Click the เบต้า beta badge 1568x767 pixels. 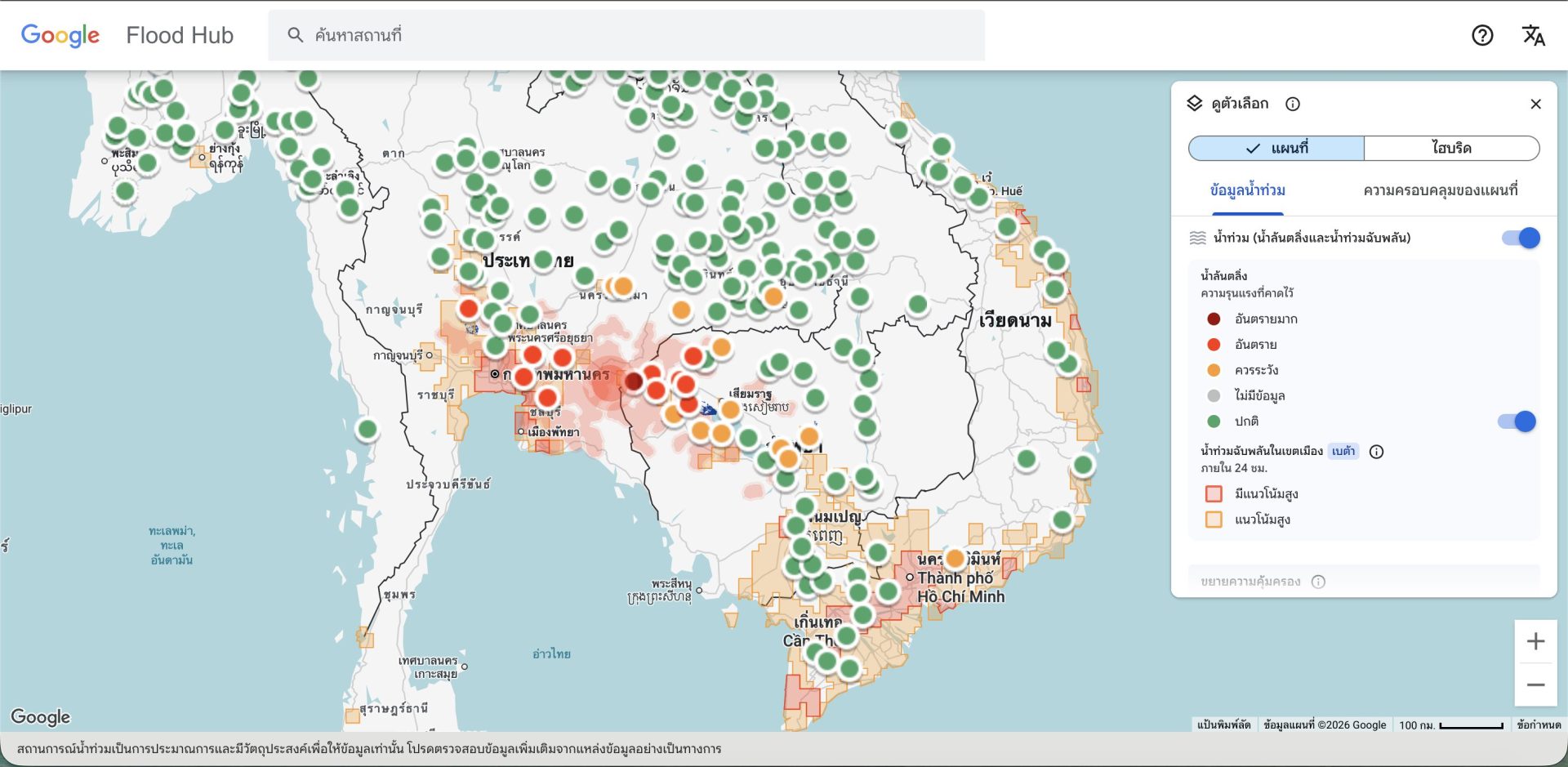pos(1343,451)
